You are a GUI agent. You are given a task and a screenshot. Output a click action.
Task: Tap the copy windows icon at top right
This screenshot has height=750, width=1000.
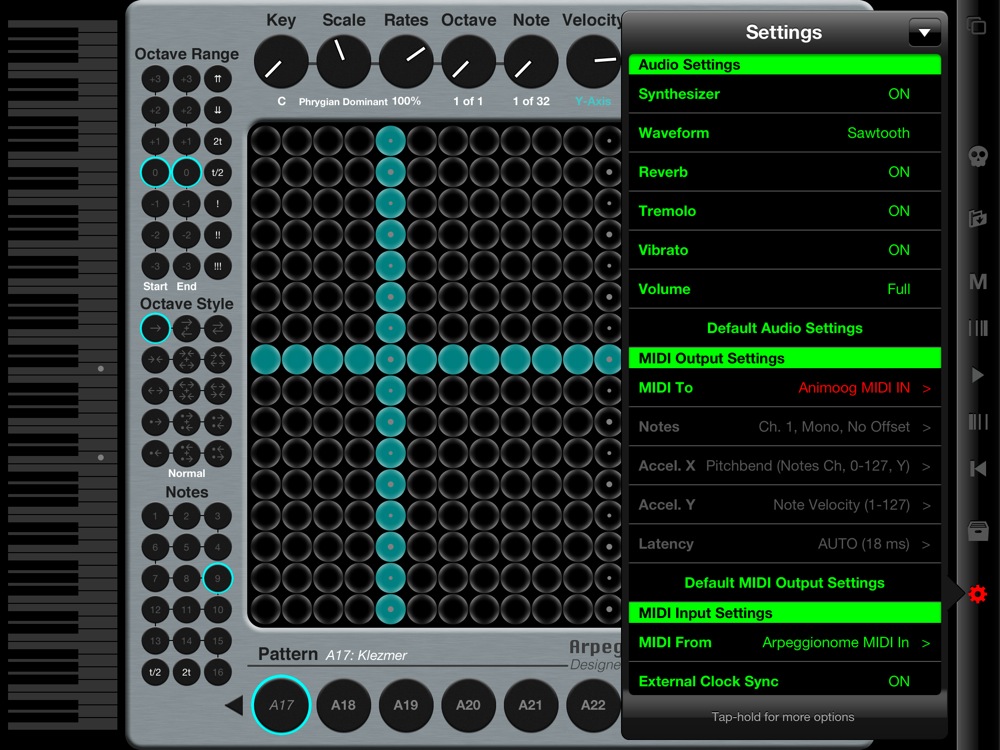coord(976,26)
